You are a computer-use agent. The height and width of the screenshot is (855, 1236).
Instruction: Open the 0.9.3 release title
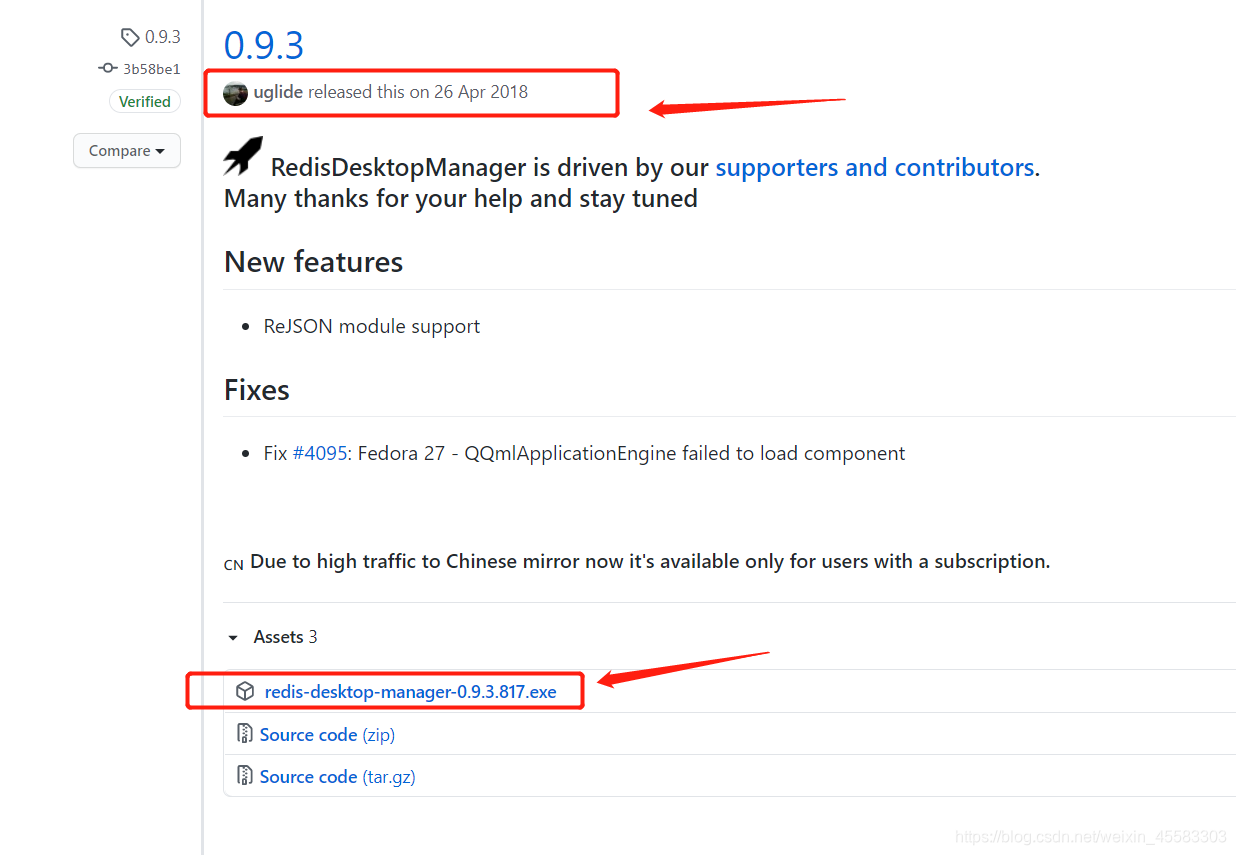[264, 45]
